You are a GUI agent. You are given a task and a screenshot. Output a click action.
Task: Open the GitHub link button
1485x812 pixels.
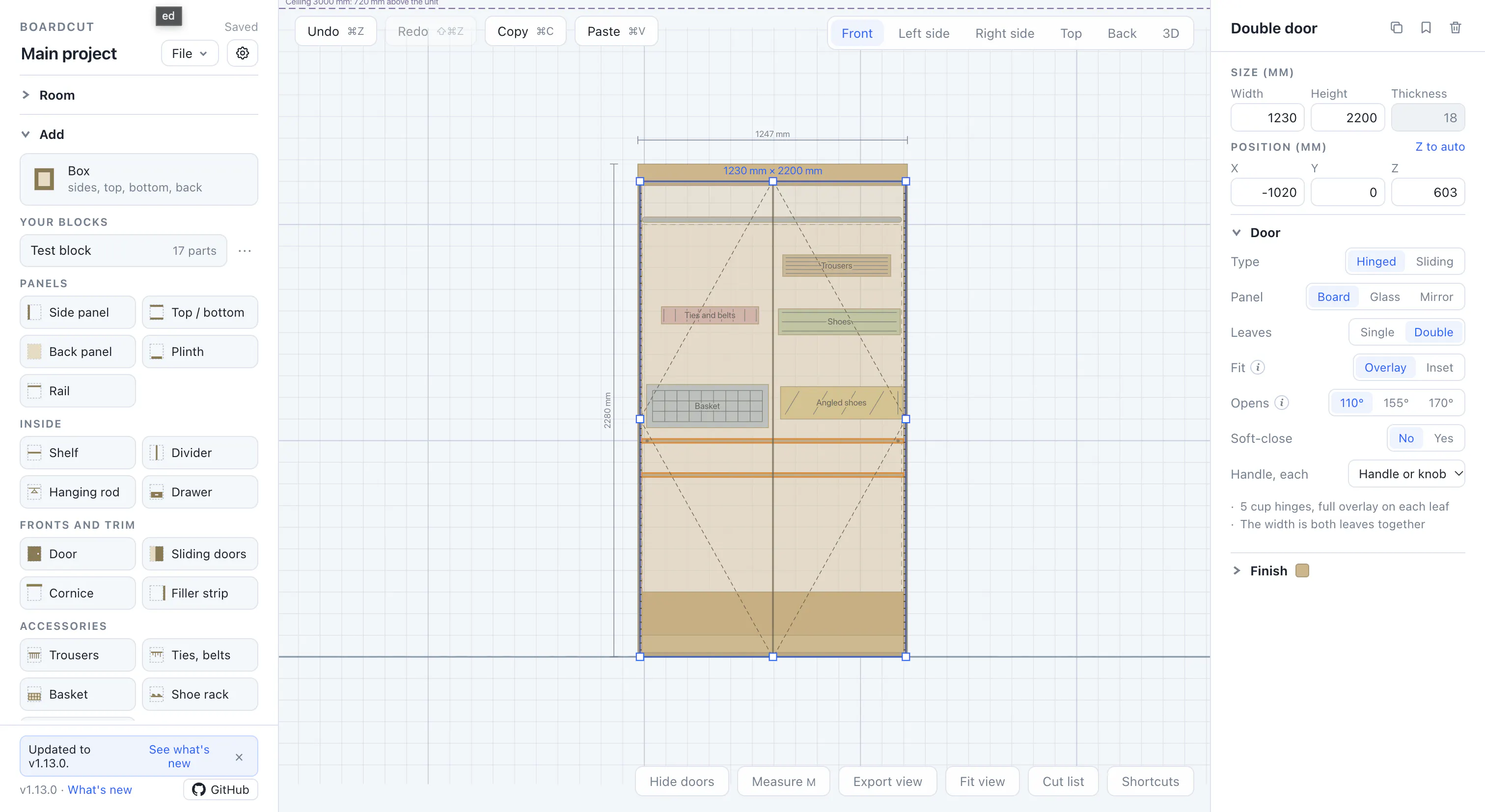click(x=221, y=789)
